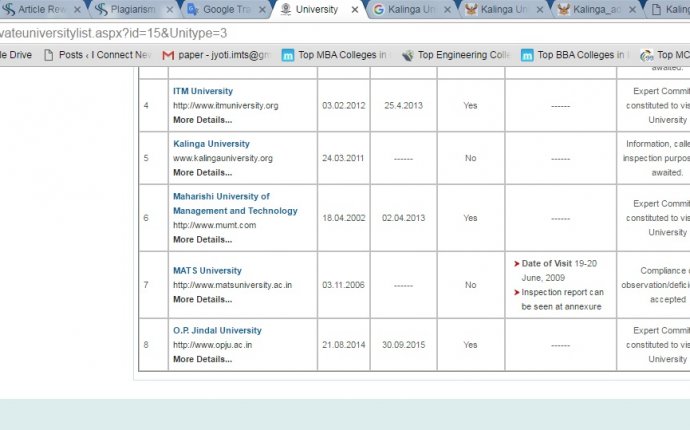This screenshot has height=430, width=690.
Task: Click the Google Translate tab favicon
Action: click(x=193, y=9)
